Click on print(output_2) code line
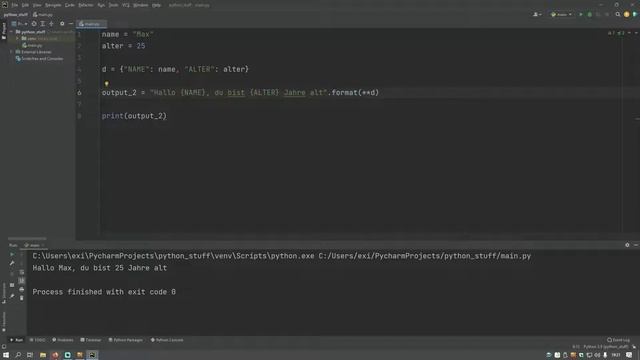Screen dimensions: 640x360 [x=134, y=116]
